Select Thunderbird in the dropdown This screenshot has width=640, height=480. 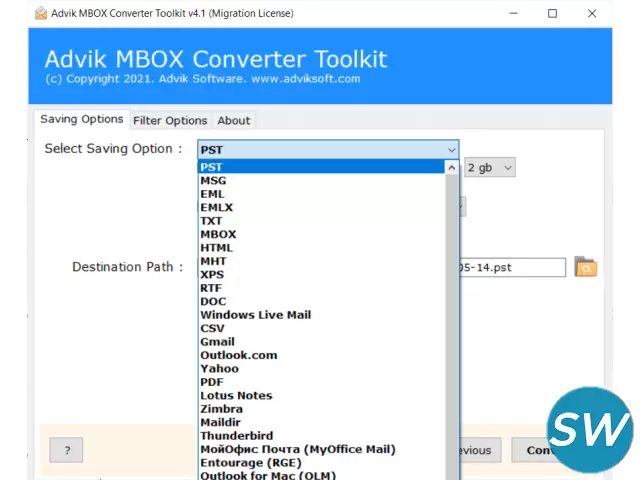[x=234, y=436]
